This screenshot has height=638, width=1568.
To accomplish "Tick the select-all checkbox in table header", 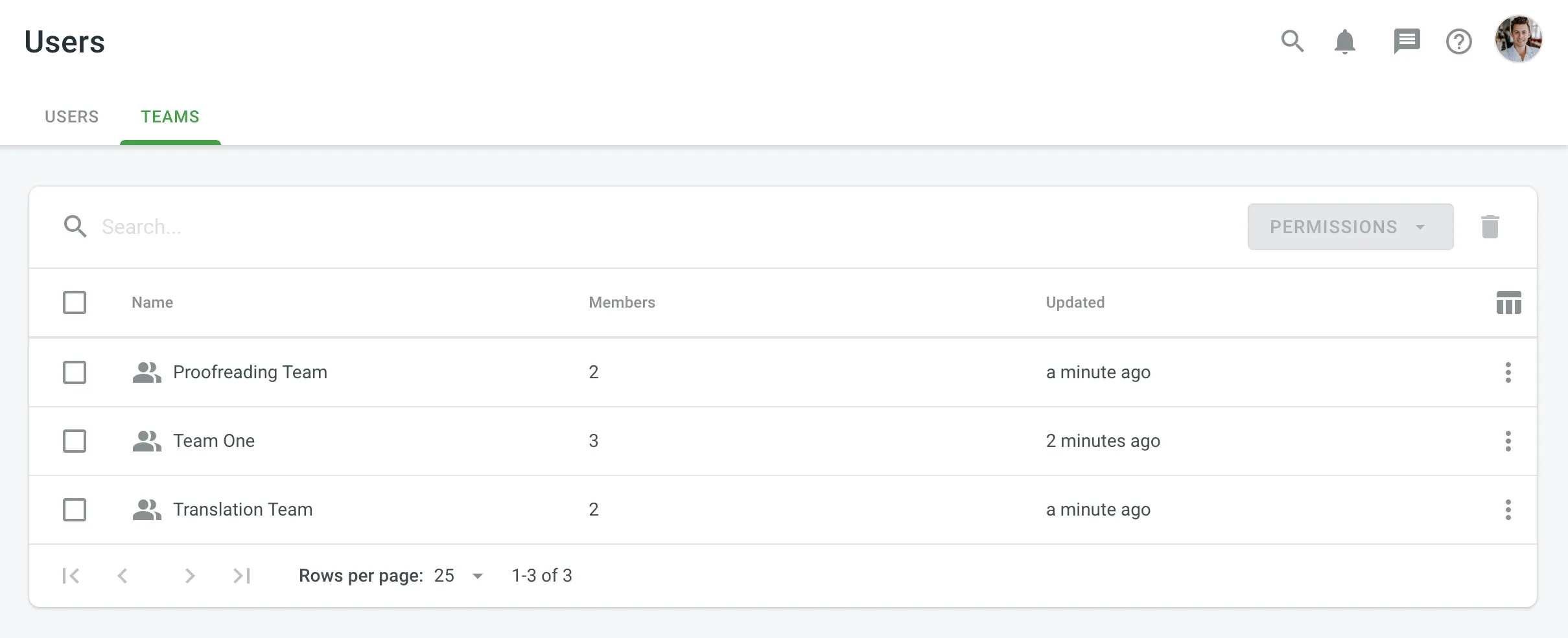I will [x=75, y=302].
